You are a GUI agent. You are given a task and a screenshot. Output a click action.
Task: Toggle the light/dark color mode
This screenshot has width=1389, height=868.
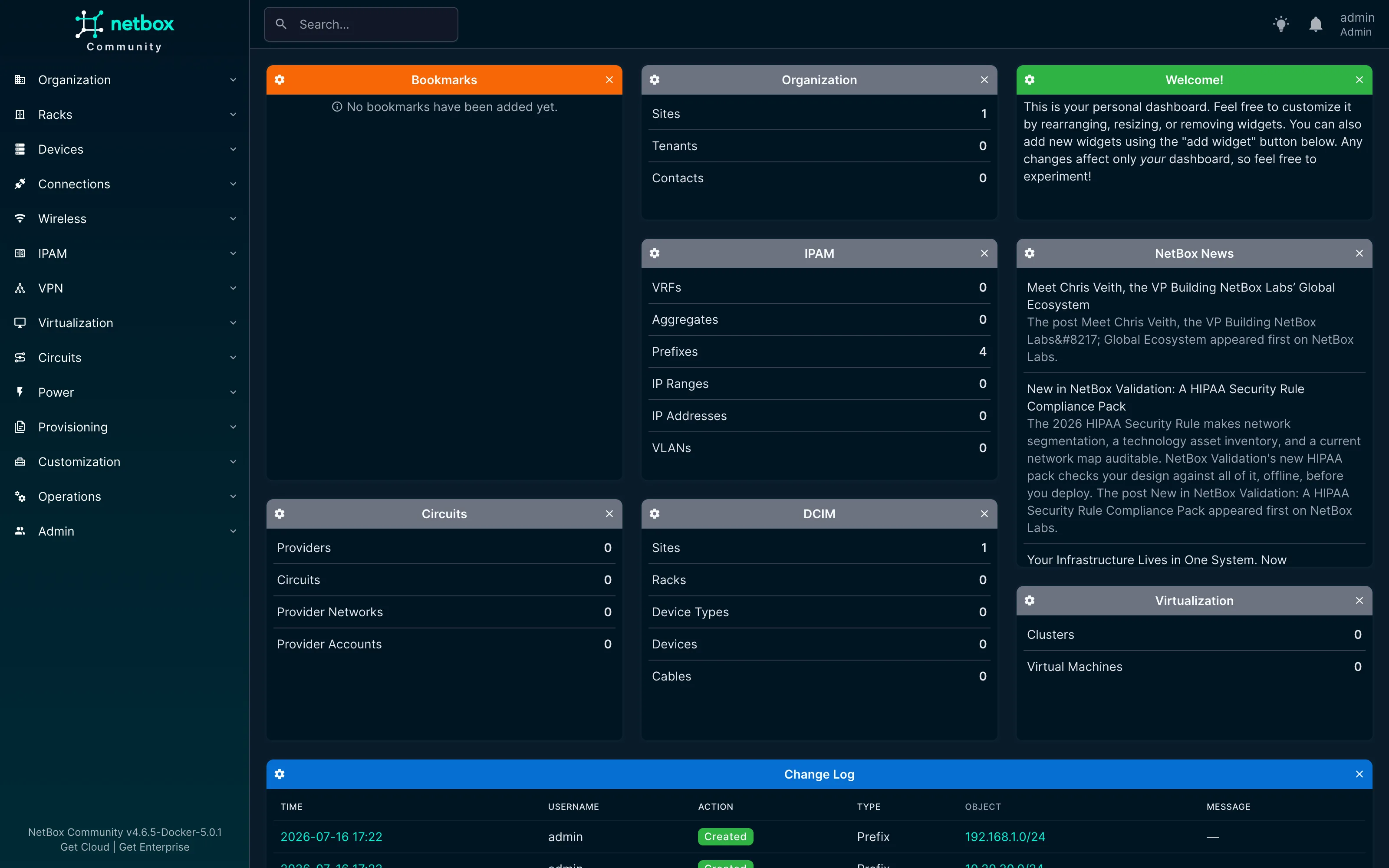pos(1280,24)
